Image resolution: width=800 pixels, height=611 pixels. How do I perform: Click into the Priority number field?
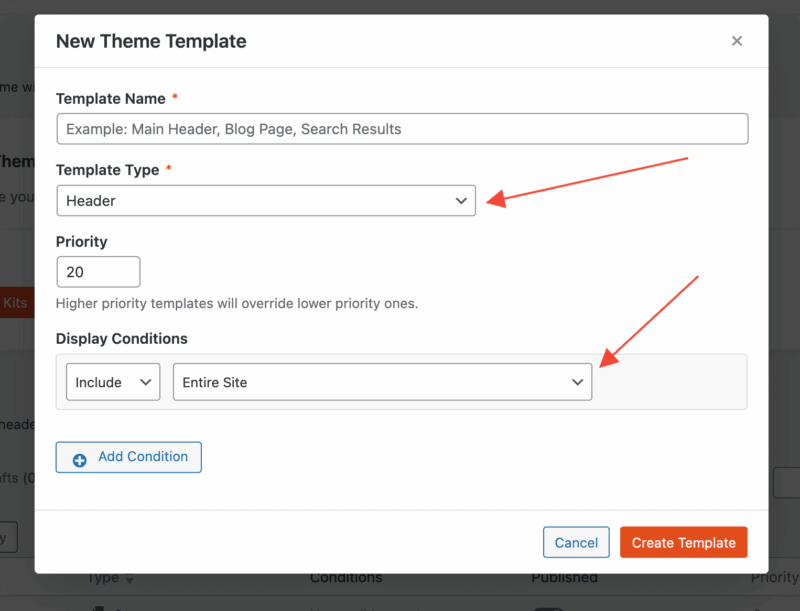point(98,272)
